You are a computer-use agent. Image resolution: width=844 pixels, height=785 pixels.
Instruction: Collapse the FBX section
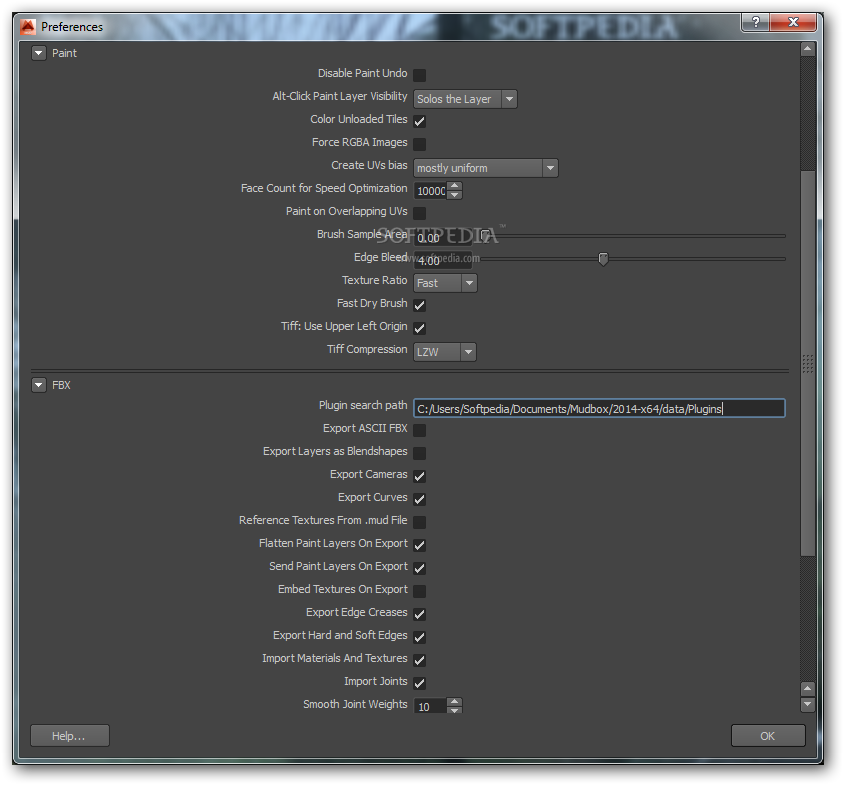tap(39, 386)
